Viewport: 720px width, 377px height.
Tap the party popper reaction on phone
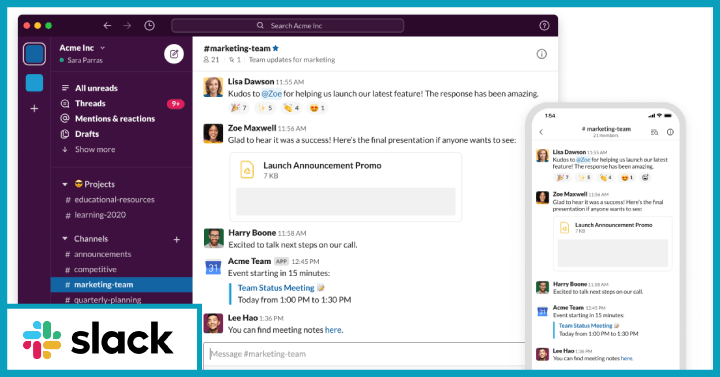pyautogui.click(x=562, y=177)
